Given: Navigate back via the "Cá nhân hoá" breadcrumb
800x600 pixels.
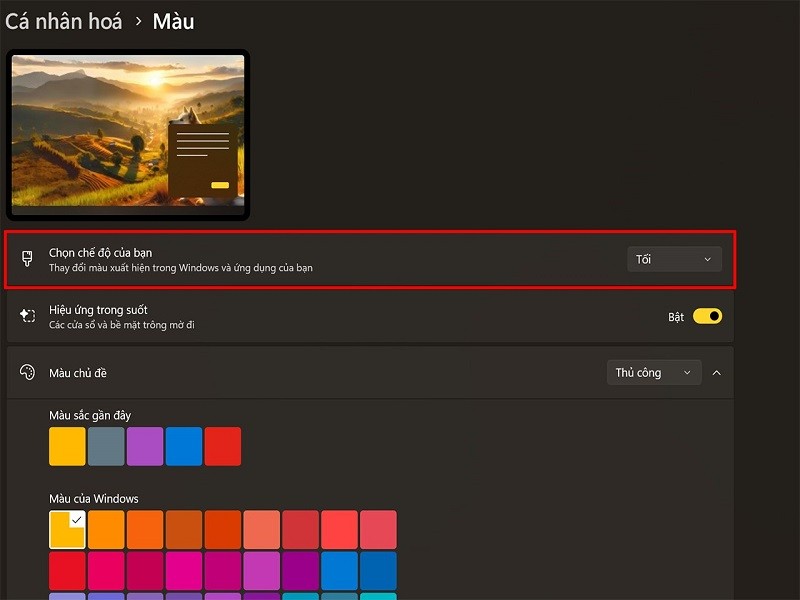Looking at the screenshot, I should 62,21.
